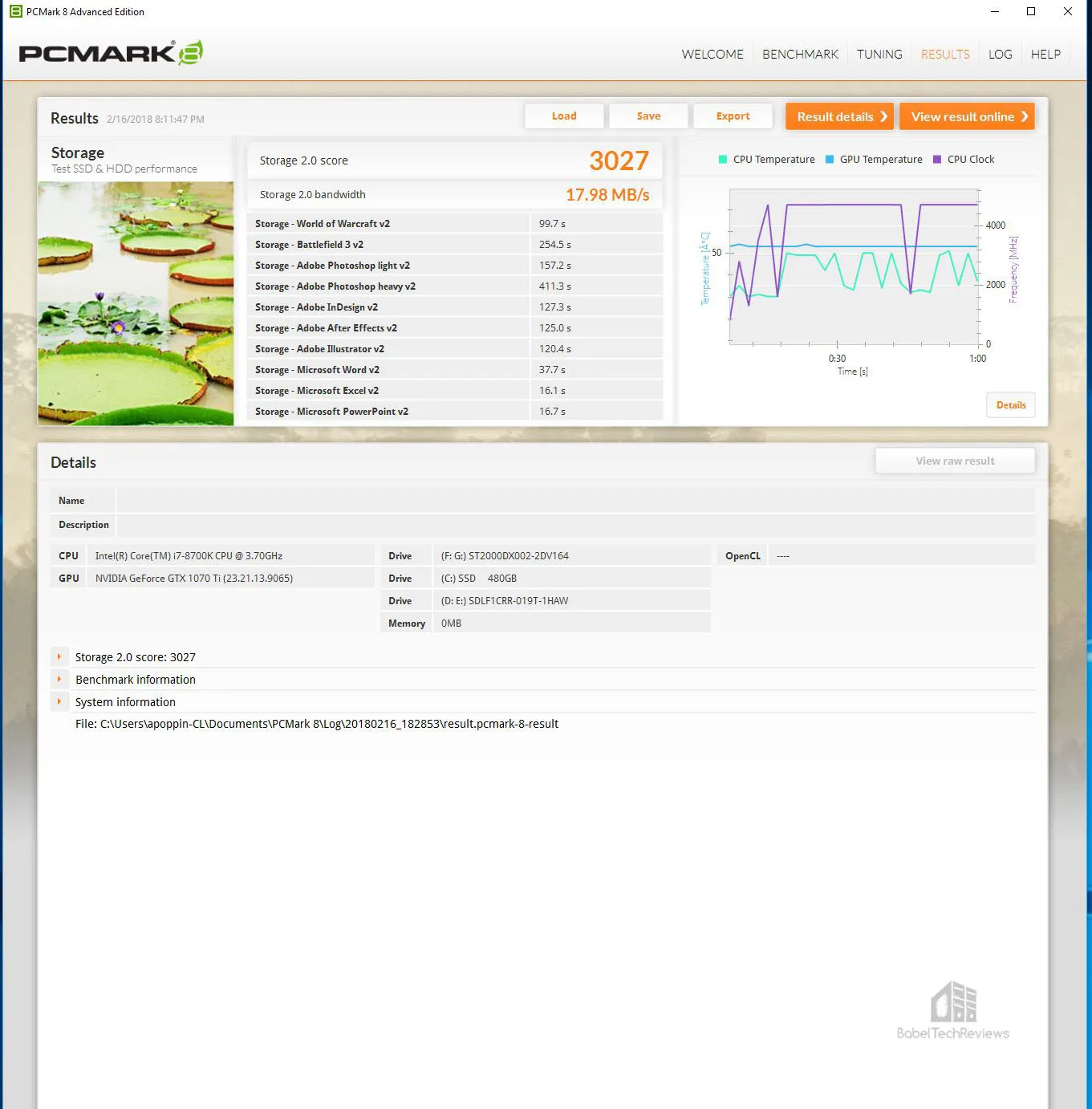Open the WELCOME tab
The image size is (1092, 1109).
click(x=712, y=55)
